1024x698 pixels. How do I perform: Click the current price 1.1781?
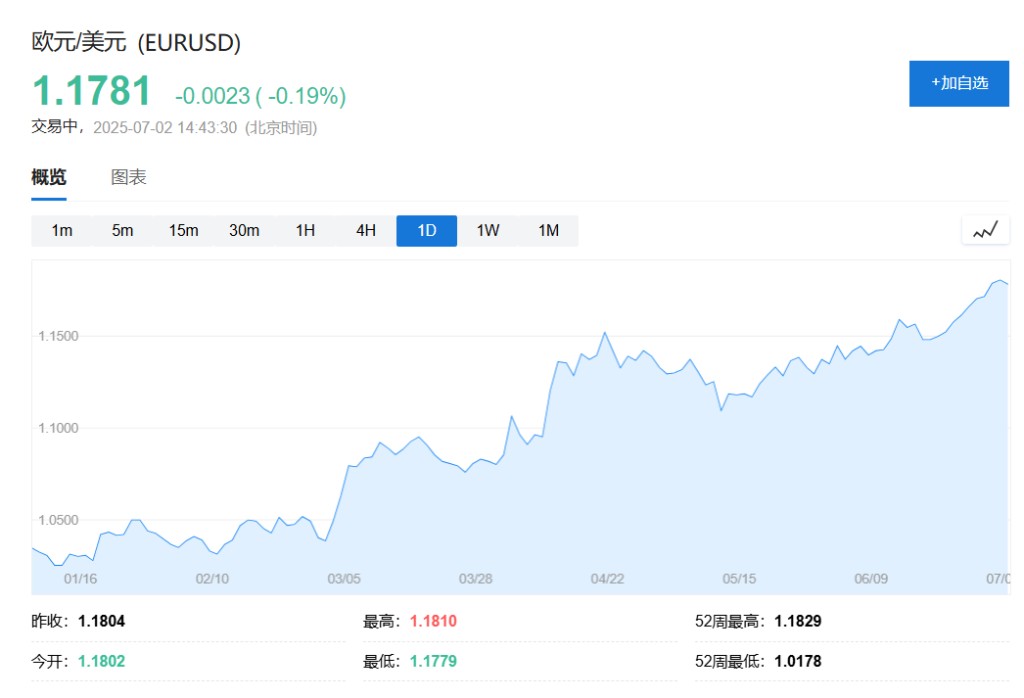(x=91, y=91)
